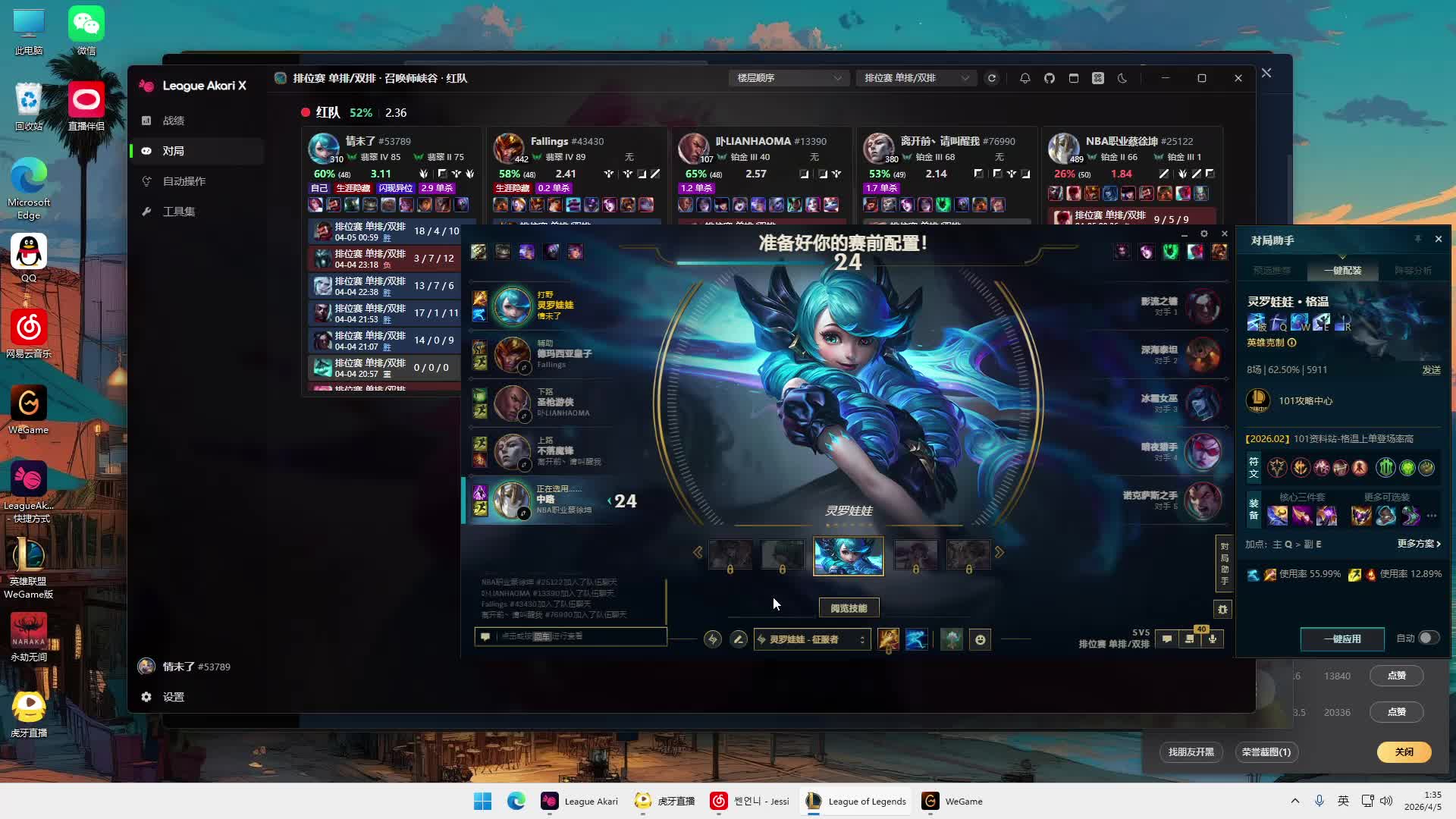Screen dimensions: 1456x819
Task: Open the 楼层顺序 dropdown
Action: click(x=789, y=78)
